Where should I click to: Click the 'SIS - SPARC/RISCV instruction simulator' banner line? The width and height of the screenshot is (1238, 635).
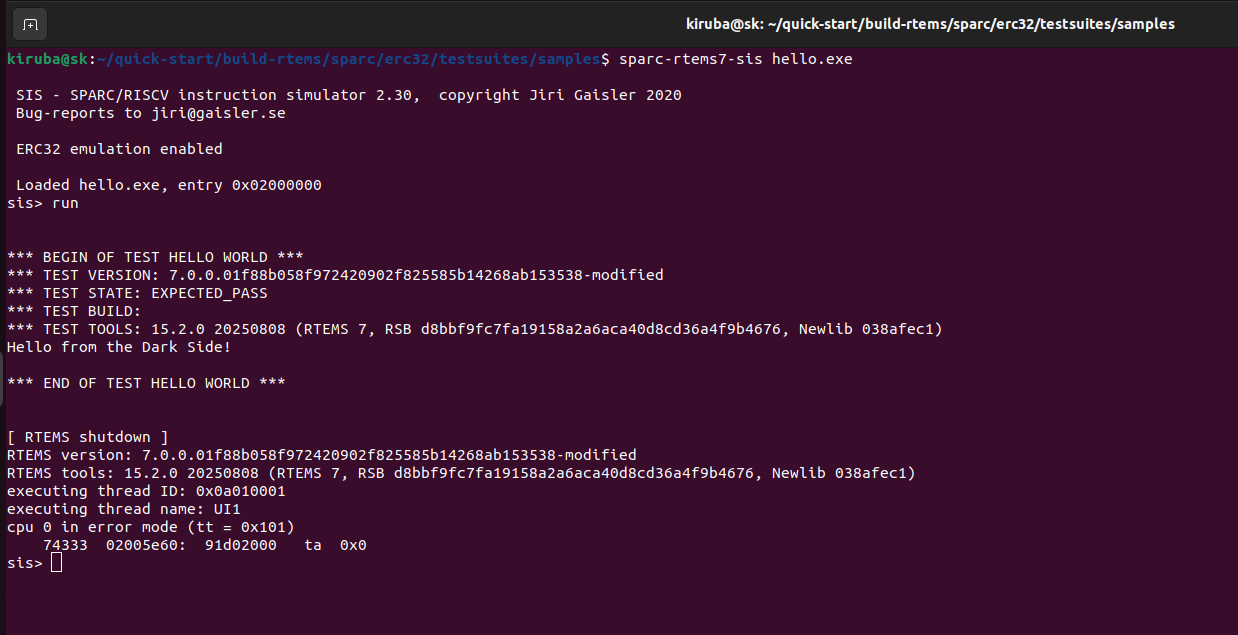coord(349,95)
